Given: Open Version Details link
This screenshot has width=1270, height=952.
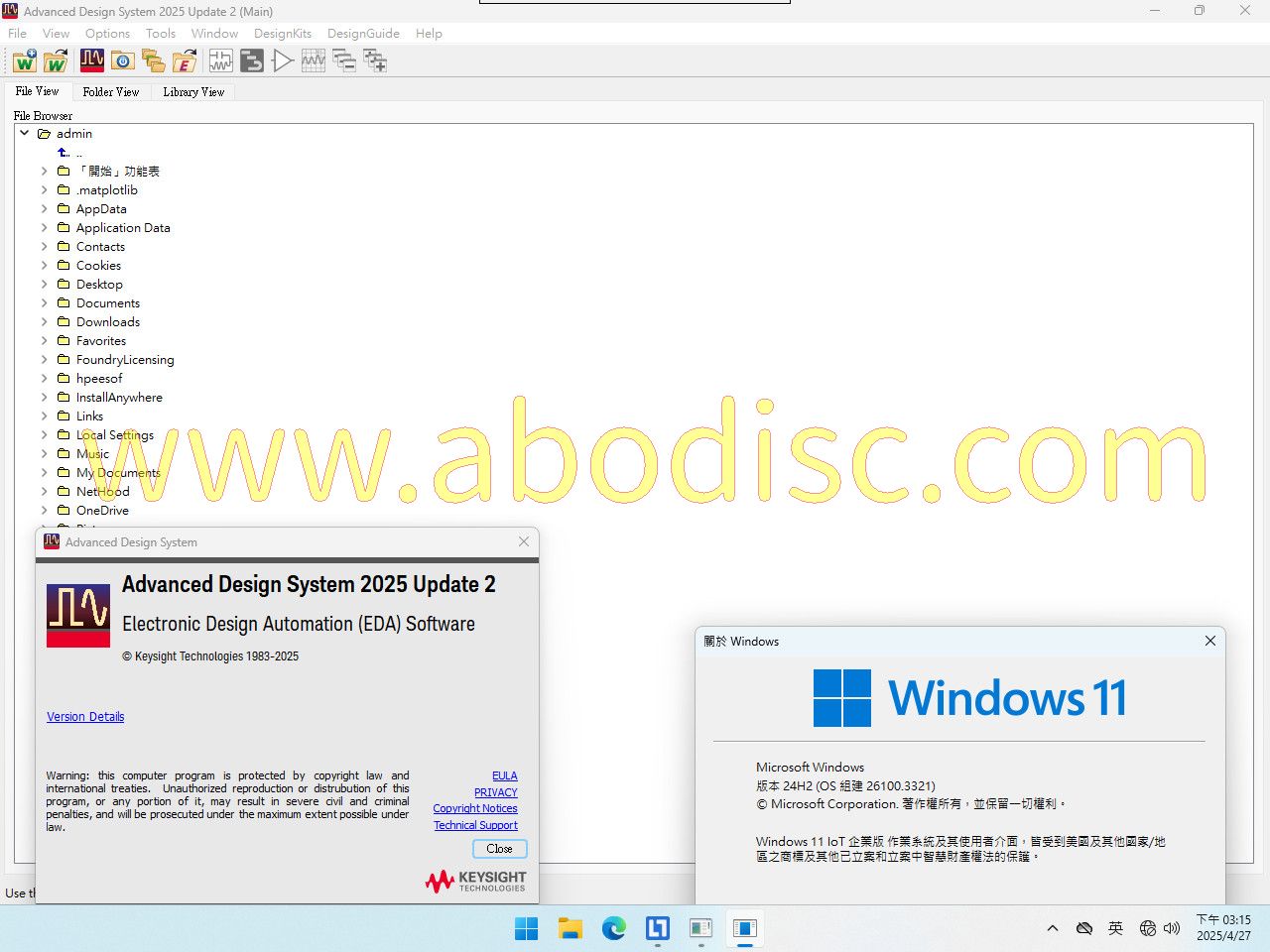Looking at the screenshot, I should (x=85, y=717).
